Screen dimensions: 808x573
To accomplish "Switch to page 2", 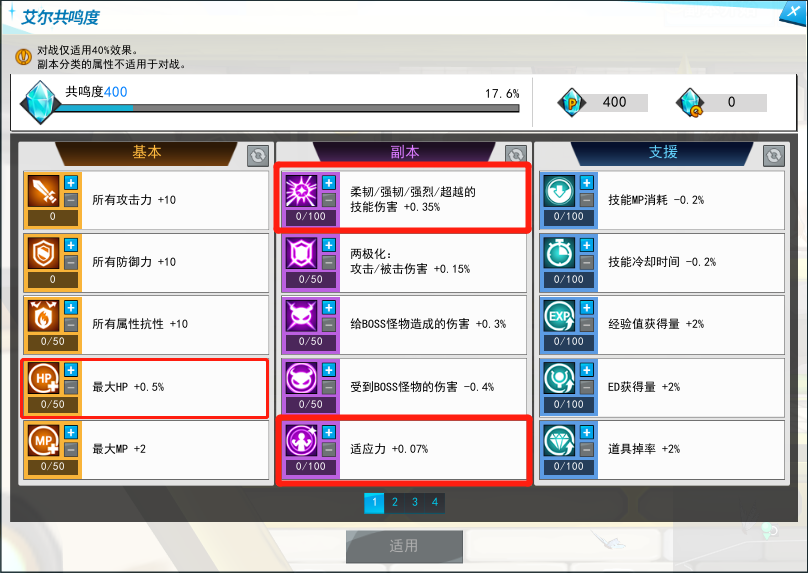I will point(395,502).
